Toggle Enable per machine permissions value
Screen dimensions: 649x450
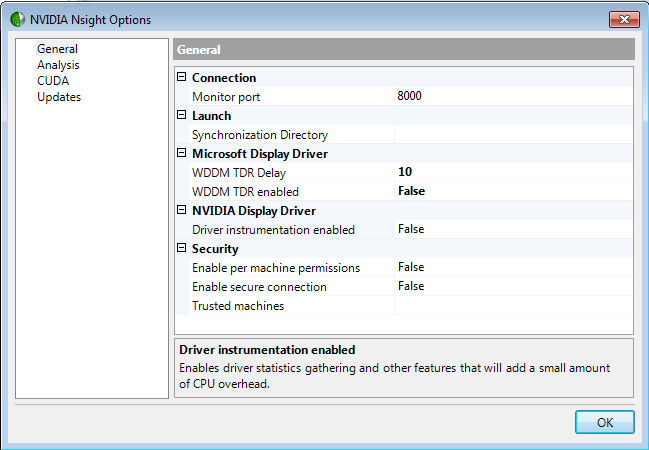point(512,268)
